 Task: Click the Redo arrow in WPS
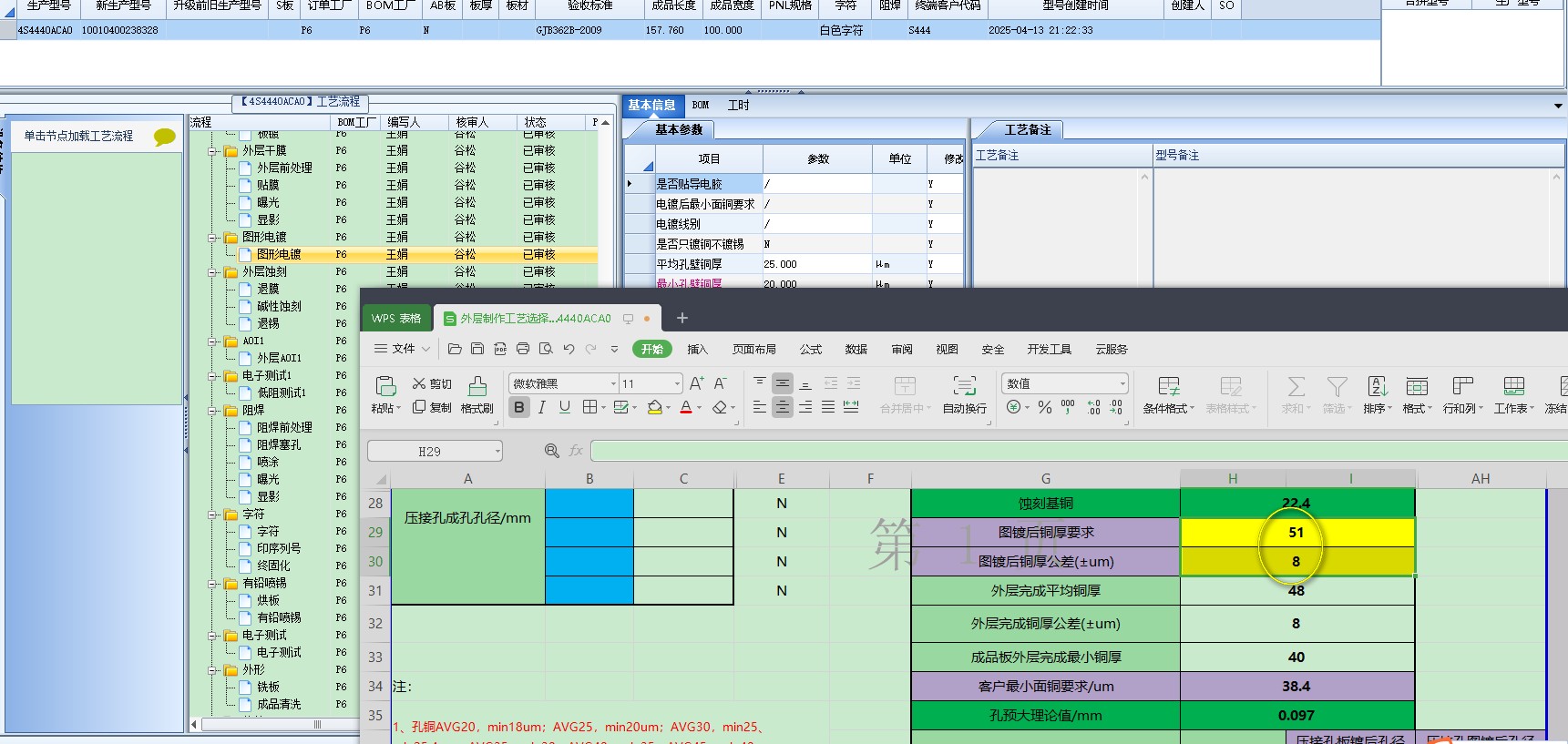[x=590, y=349]
